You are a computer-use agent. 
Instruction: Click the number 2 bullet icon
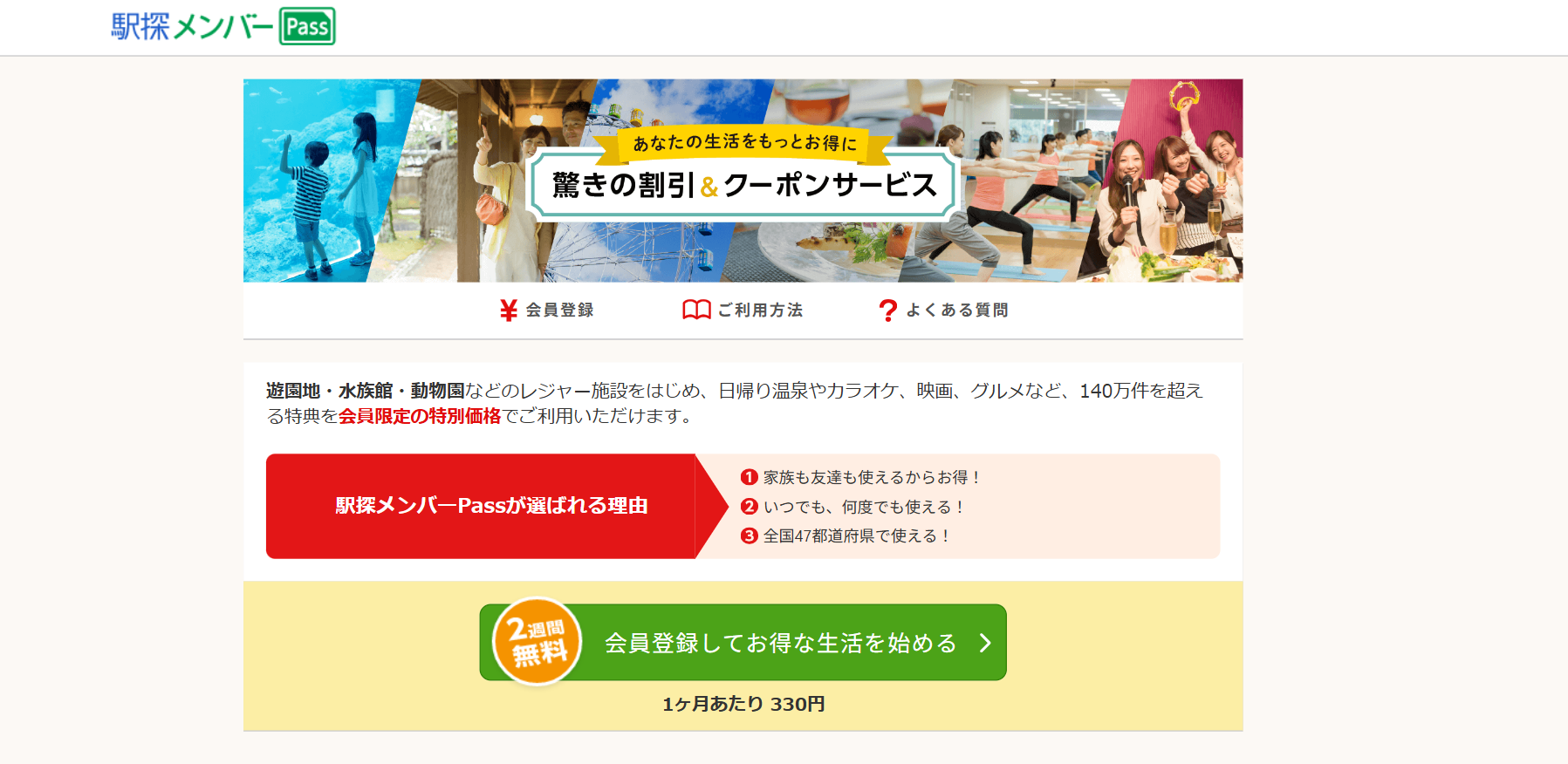[x=749, y=507]
